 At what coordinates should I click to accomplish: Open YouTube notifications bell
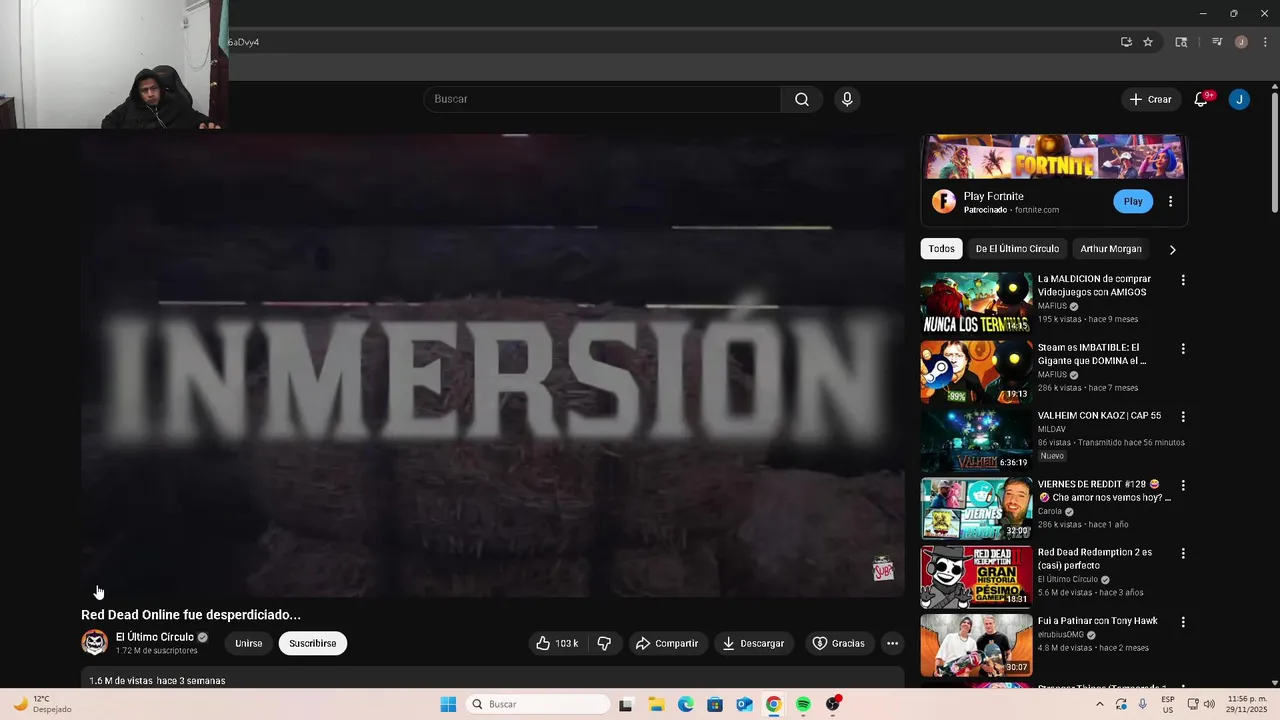pyautogui.click(x=1201, y=99)
